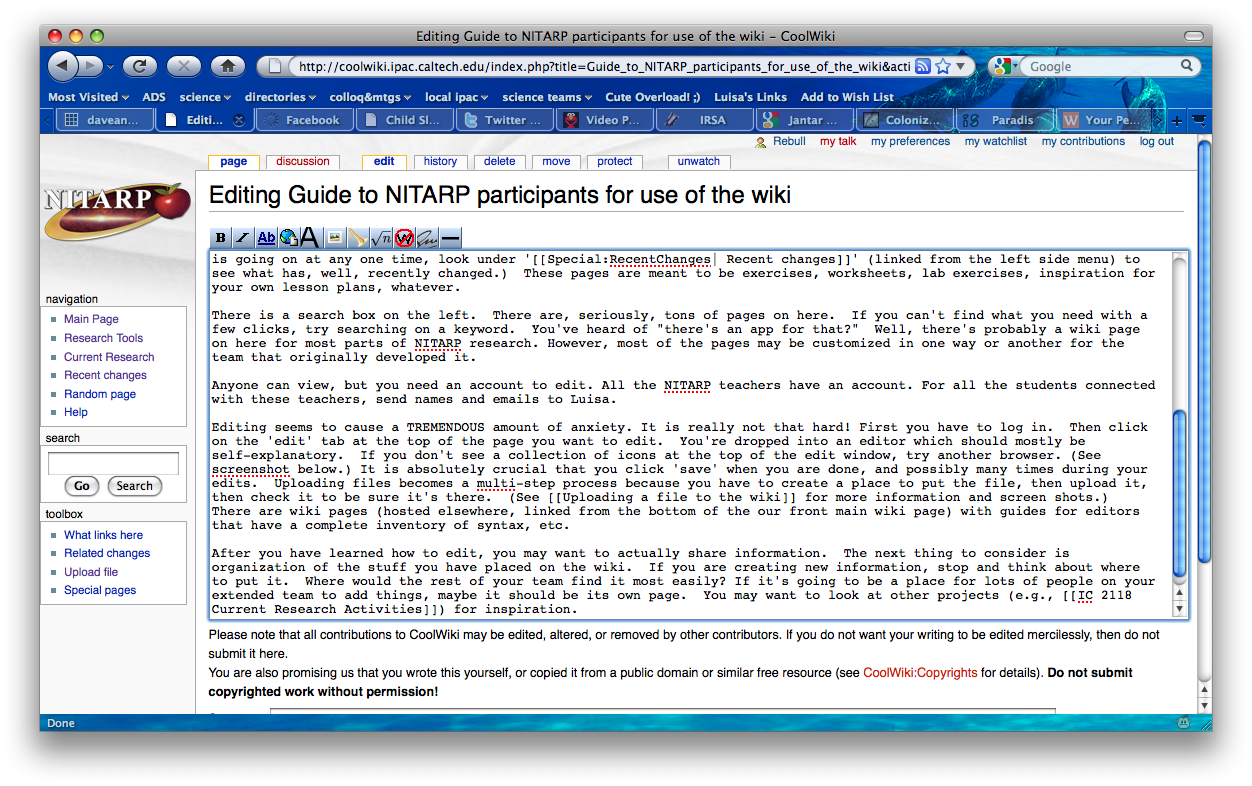1252x786 pixels.
Task: Click the ignore wiki formatting icon
Action: (x=404, y=238)
